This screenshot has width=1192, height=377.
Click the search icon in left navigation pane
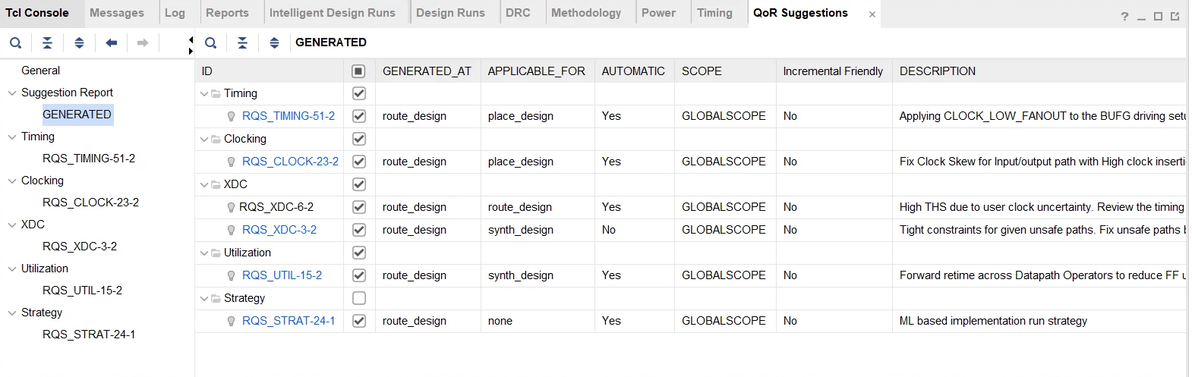tap(15, 43)
